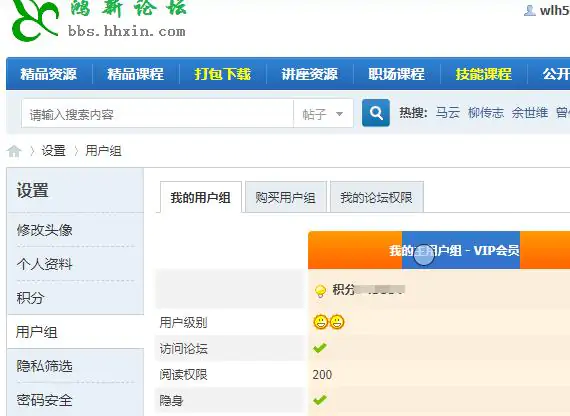570x416 pixels.
Task: Click hot search link 马云
Action: click(x=448, y=113)
